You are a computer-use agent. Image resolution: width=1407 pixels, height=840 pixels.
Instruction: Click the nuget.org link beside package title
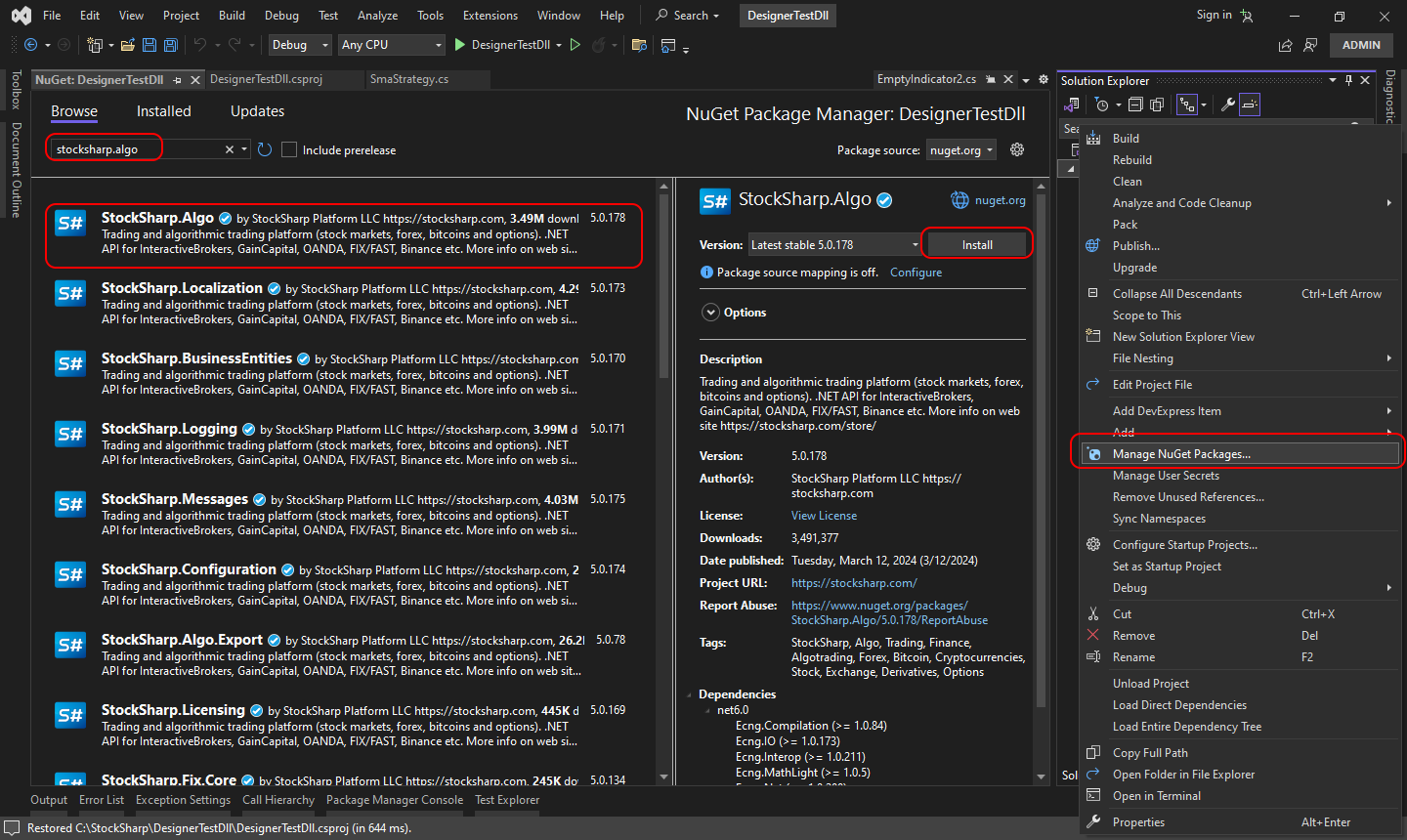(x=1000, y=200)
